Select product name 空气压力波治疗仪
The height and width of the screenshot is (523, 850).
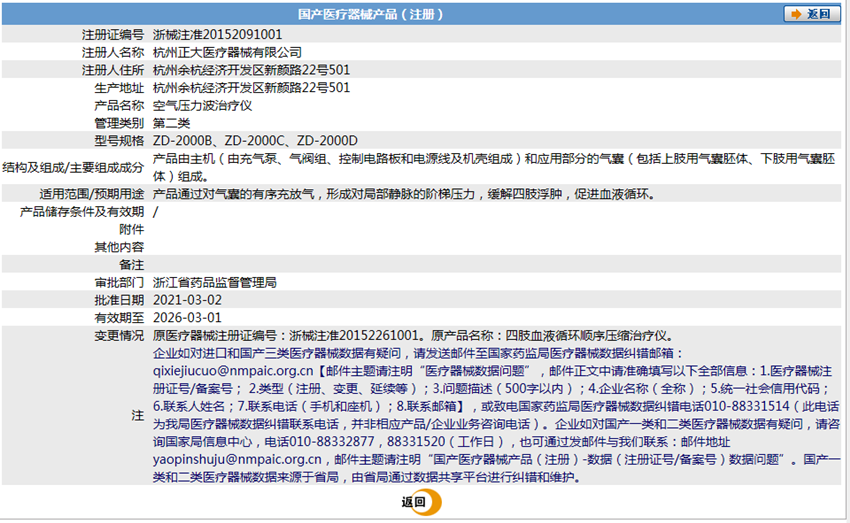click(202, 106)
